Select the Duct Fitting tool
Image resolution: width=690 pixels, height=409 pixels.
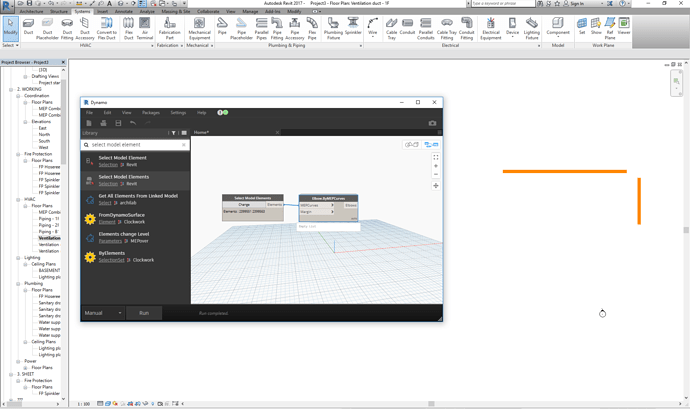(x=67, y=29)
